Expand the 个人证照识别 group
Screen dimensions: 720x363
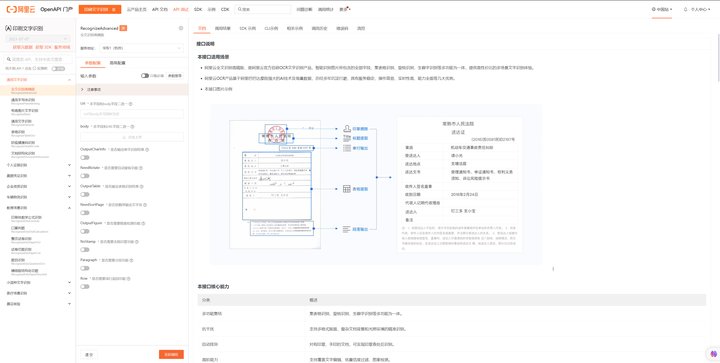click(x=37, y=165)
